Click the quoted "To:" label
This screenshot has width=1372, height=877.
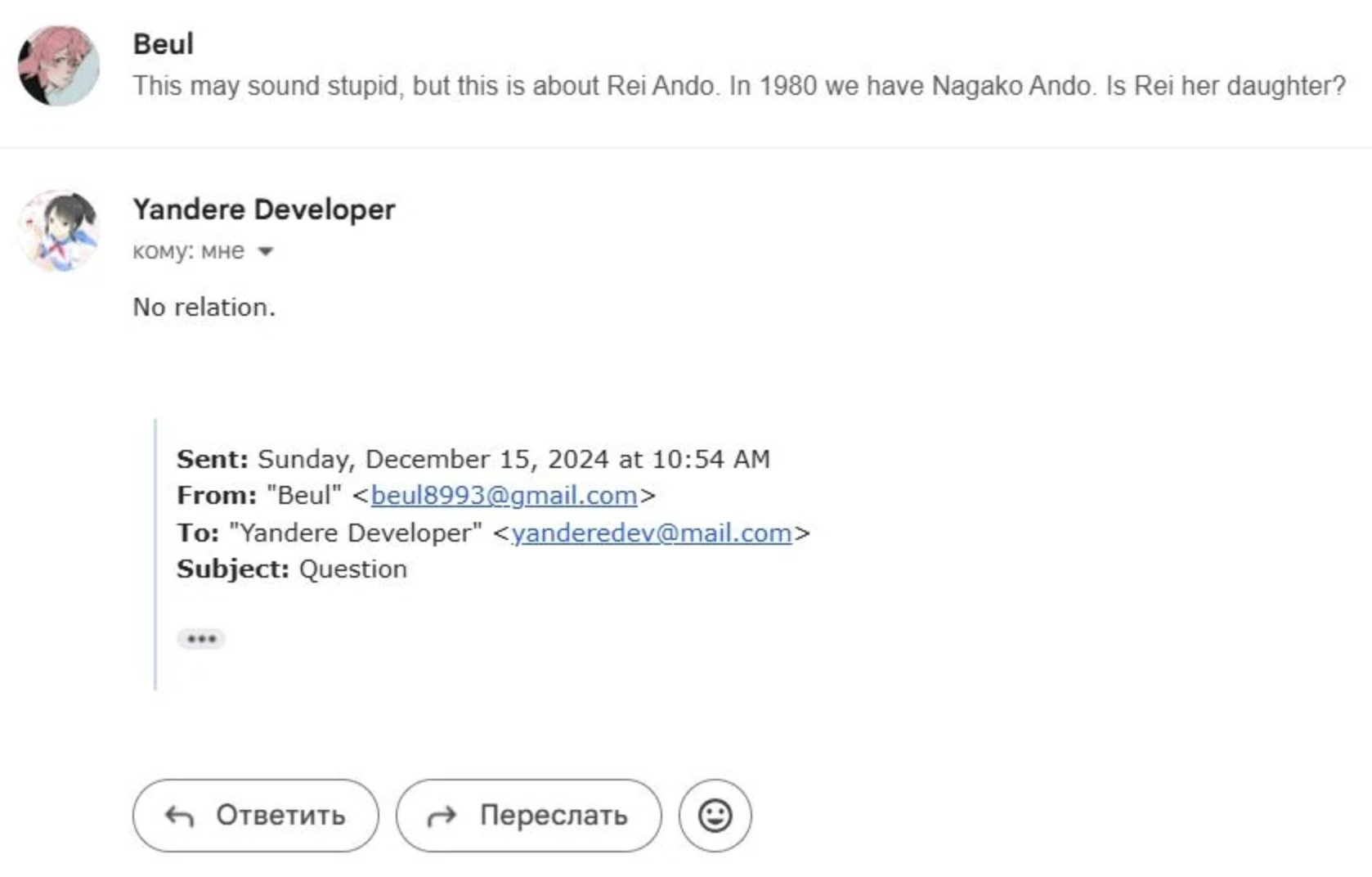198,533
